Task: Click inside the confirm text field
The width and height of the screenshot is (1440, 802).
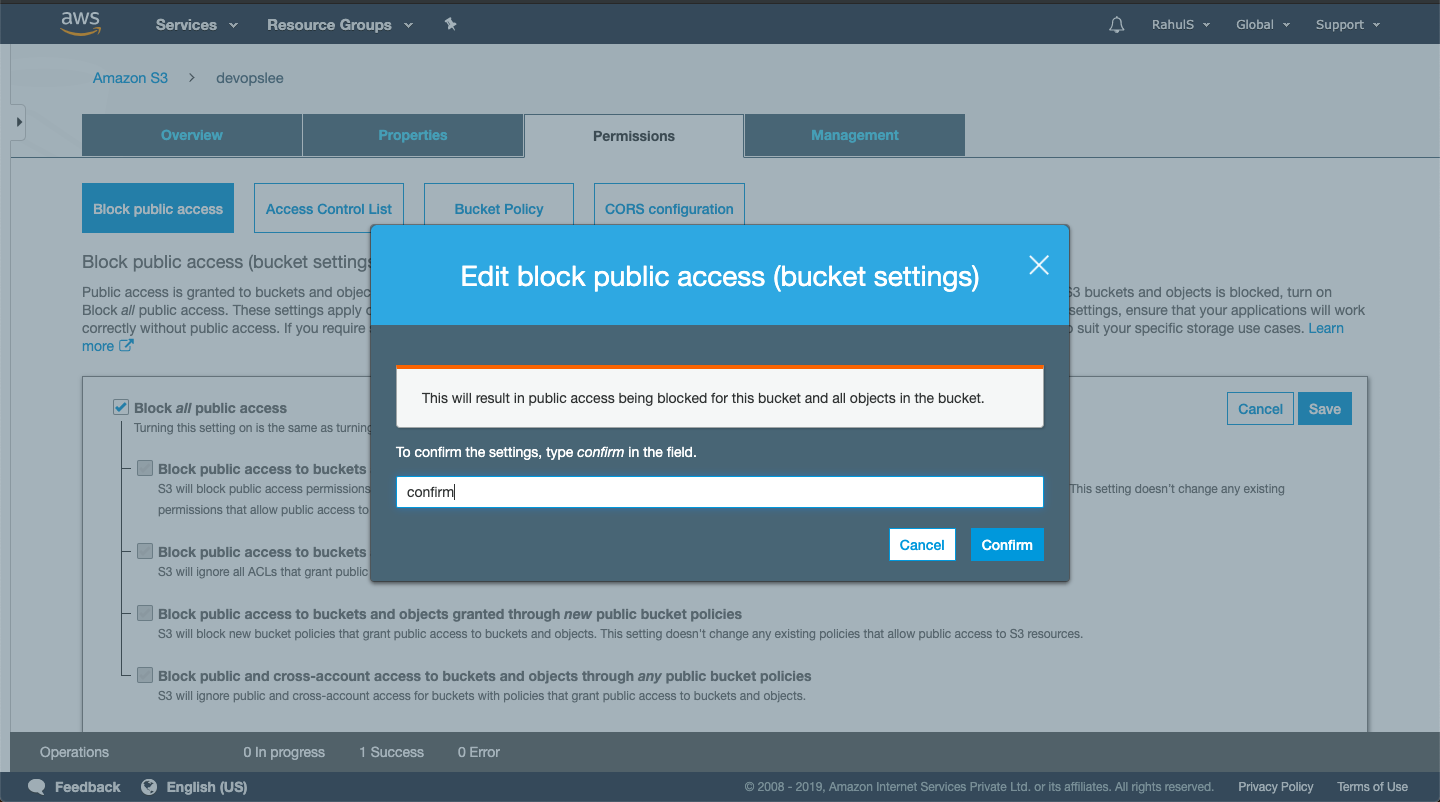Action: pos(719,491)
